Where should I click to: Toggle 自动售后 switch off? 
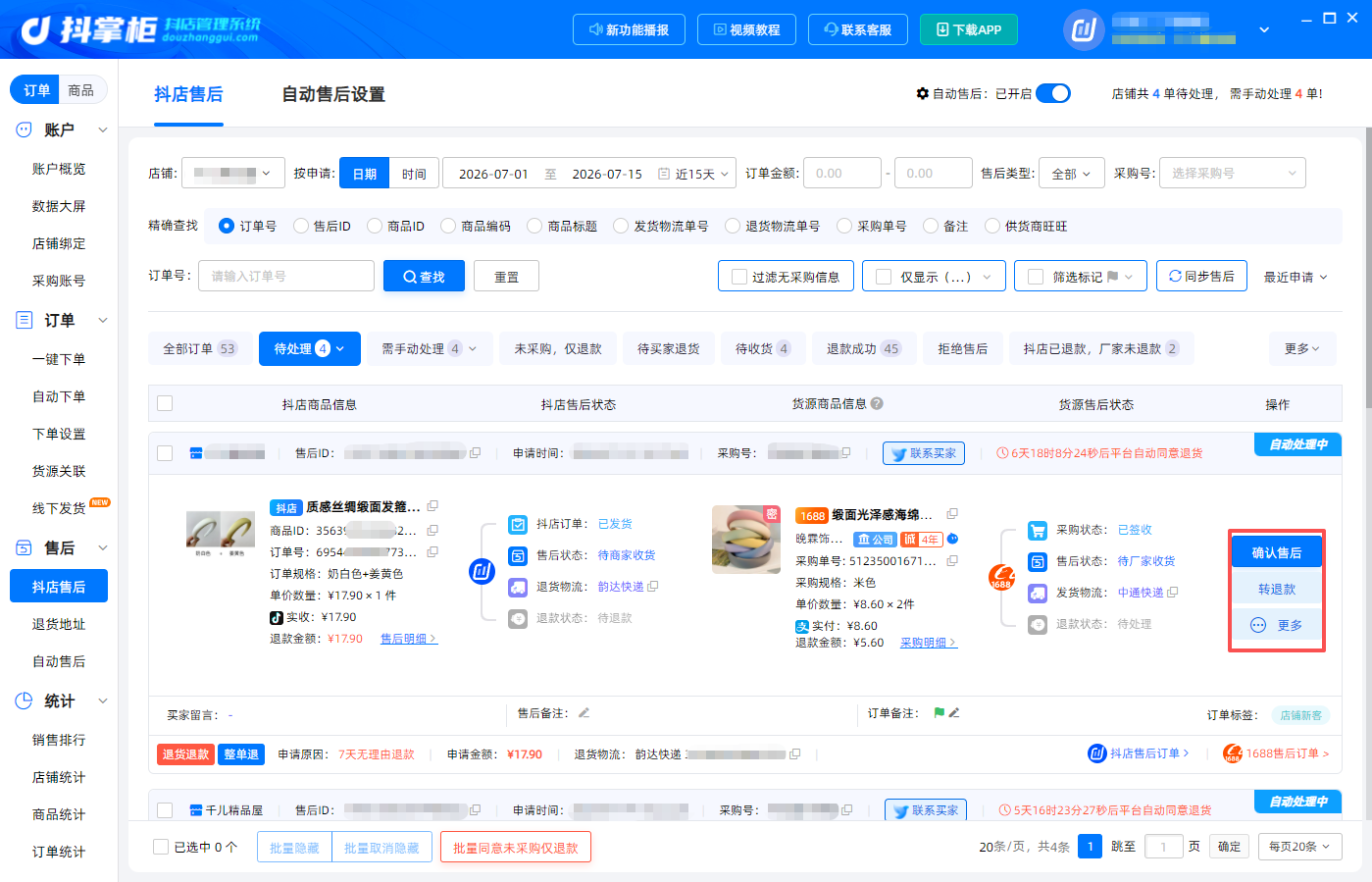pos(1053,93)
